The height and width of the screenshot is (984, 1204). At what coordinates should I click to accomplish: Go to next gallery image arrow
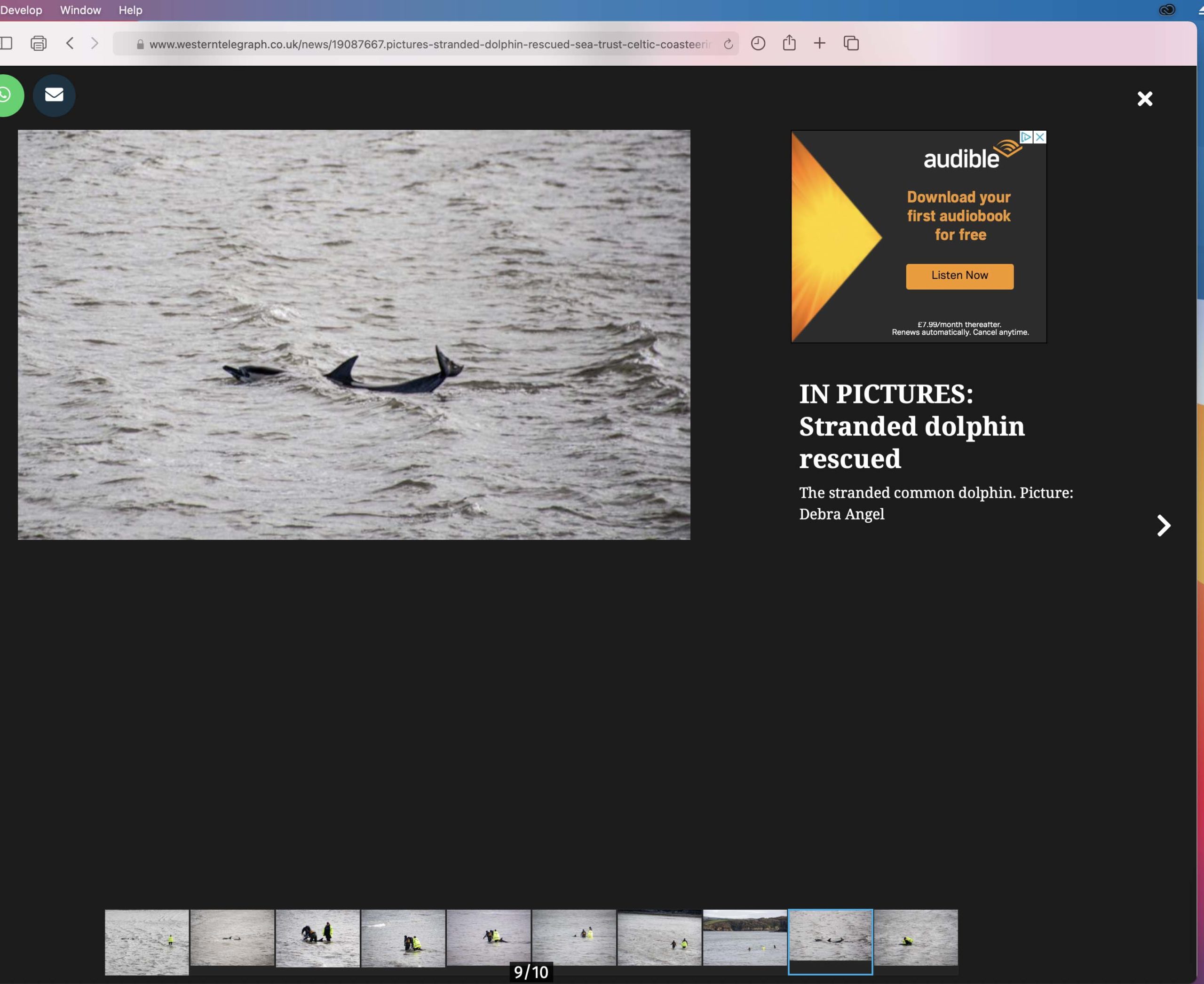coord(1163,526)
